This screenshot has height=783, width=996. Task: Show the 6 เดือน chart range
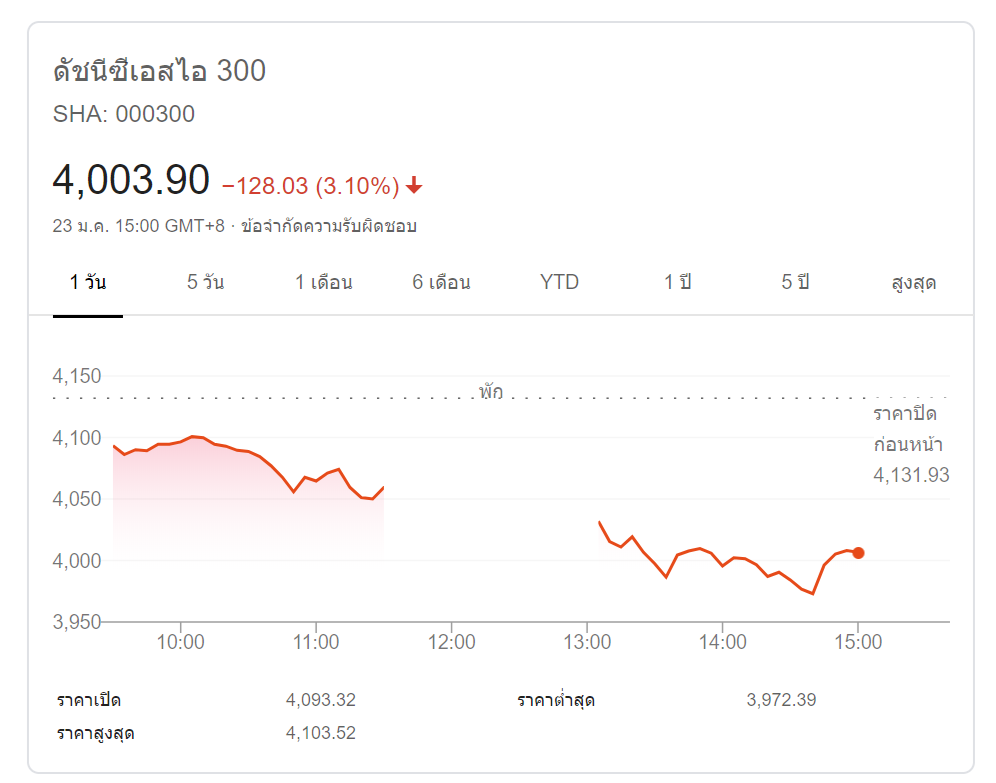click(441, 282)
